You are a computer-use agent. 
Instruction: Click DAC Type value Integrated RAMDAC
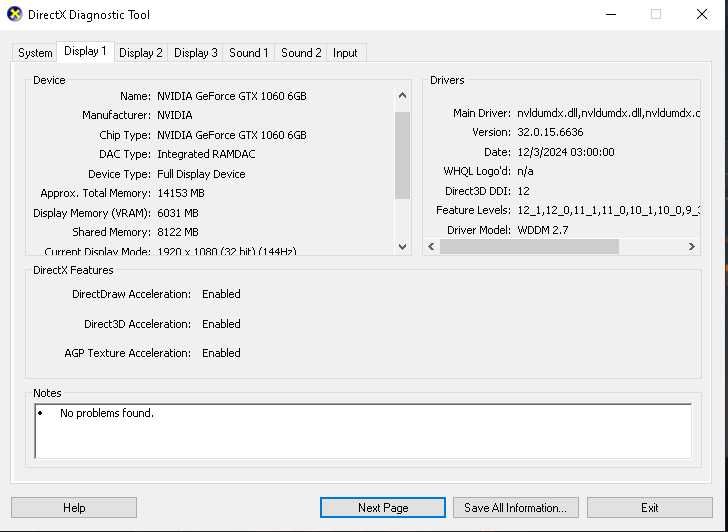tap(206, 154)
